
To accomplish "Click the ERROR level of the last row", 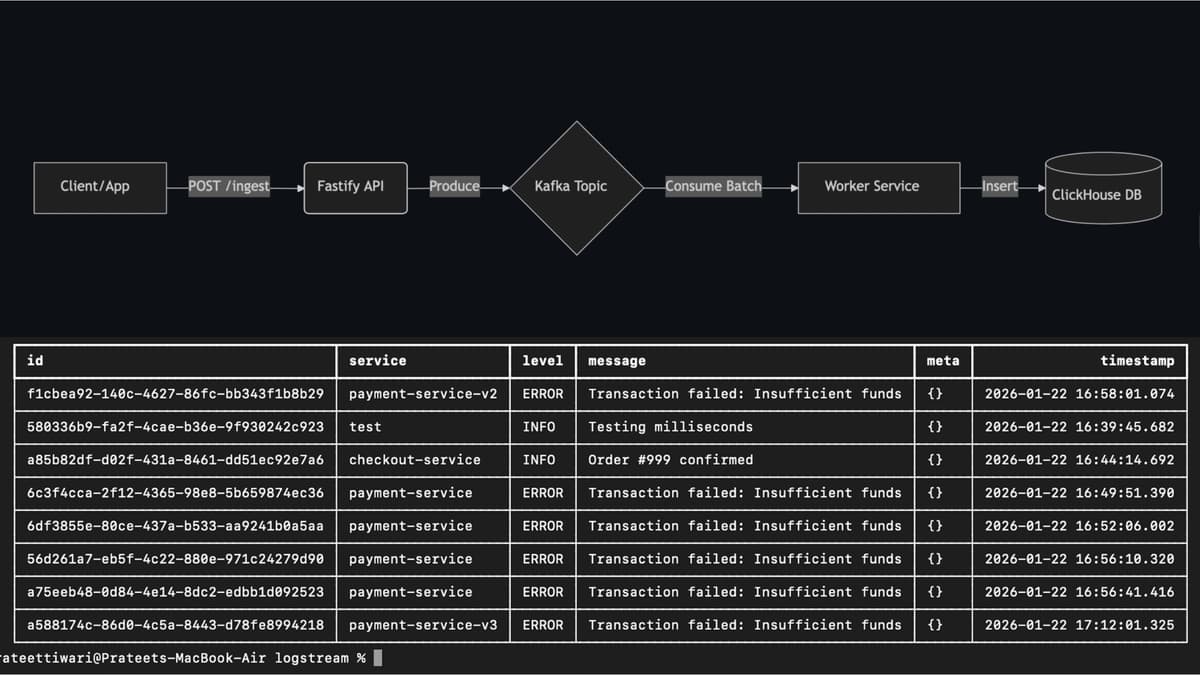I will click(542, 625).
